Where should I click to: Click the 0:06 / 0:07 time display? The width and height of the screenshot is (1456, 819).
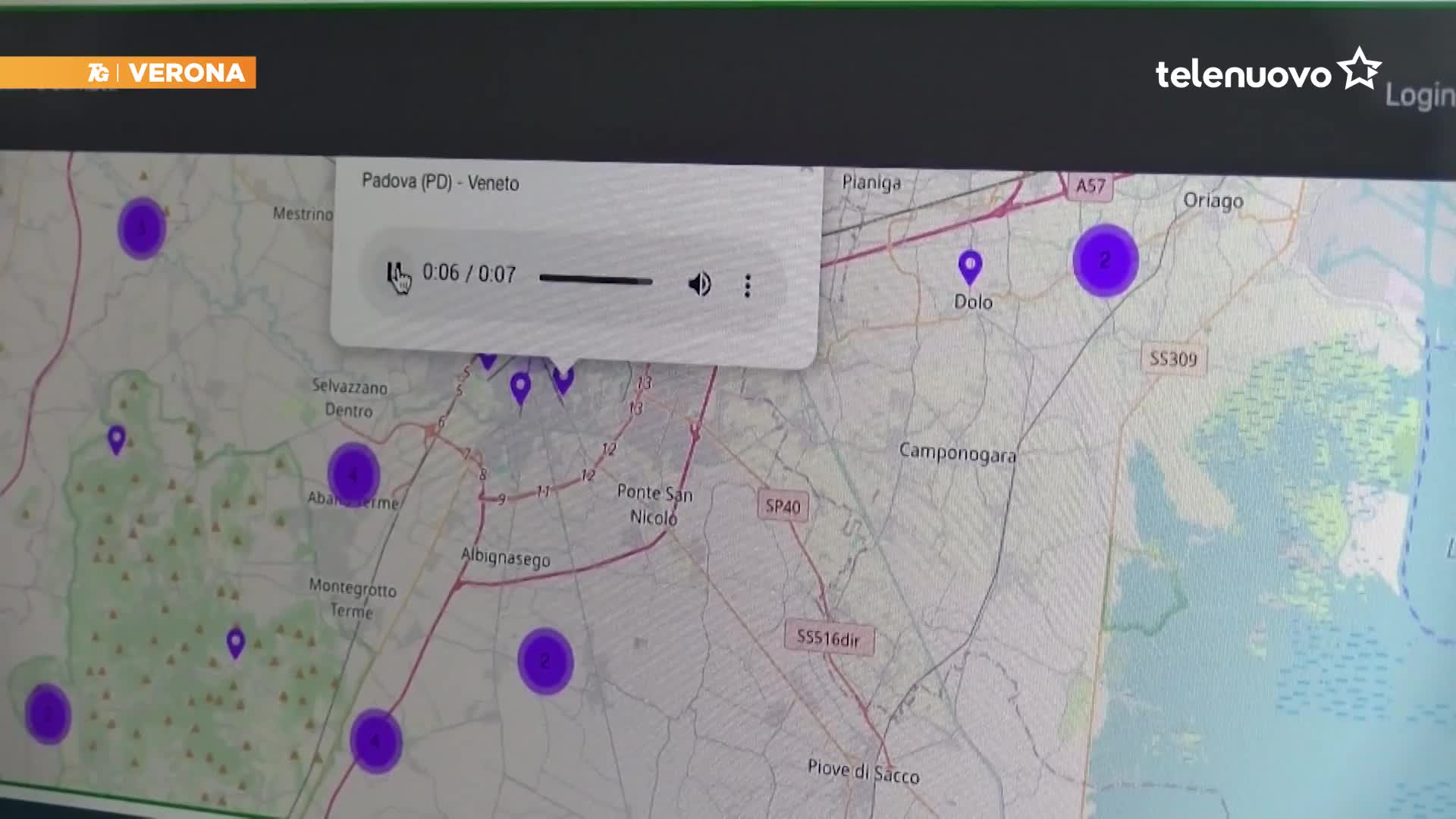pyautogui.click(x=469, y=273)
